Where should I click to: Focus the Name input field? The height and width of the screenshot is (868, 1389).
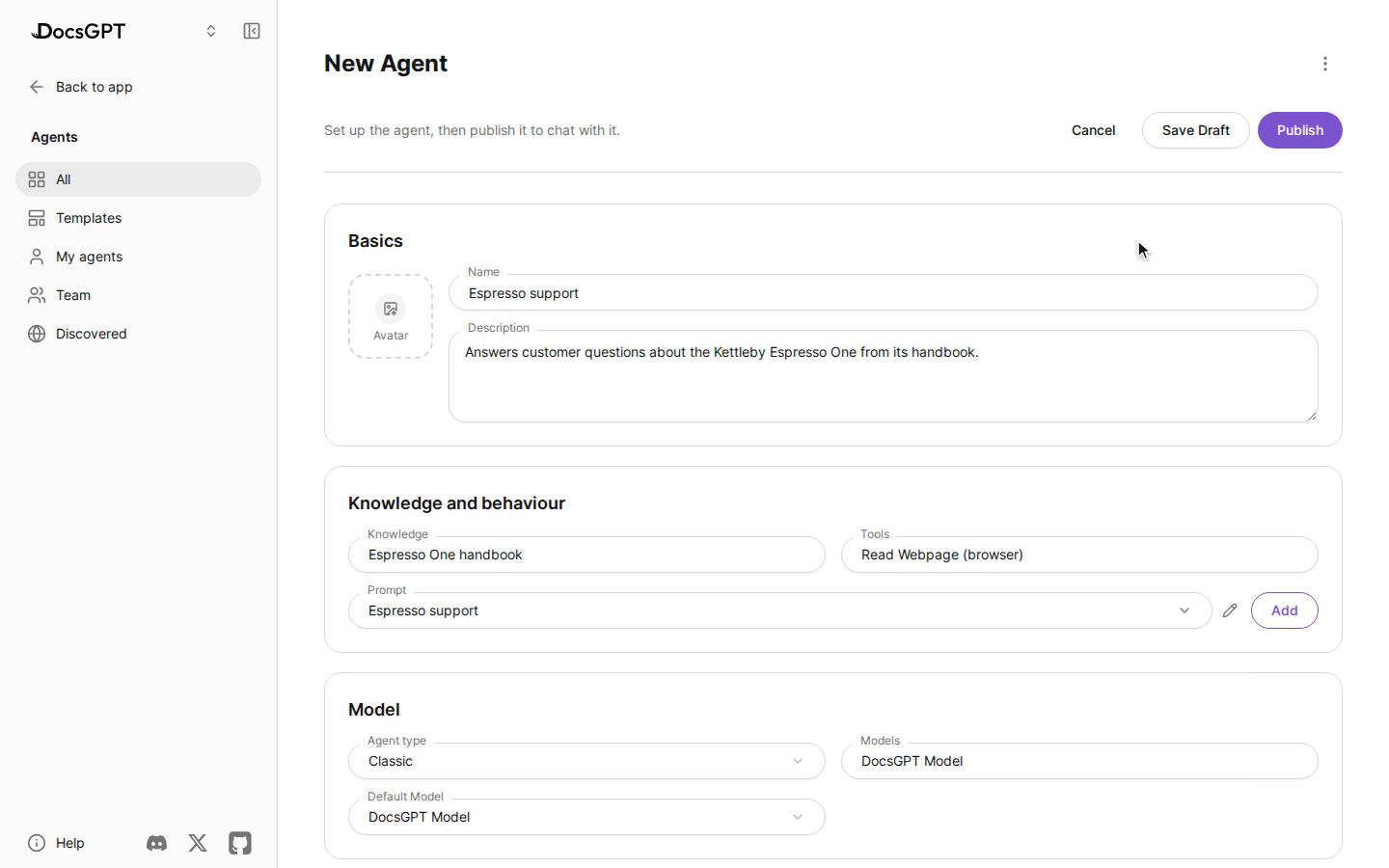(884, 292)
